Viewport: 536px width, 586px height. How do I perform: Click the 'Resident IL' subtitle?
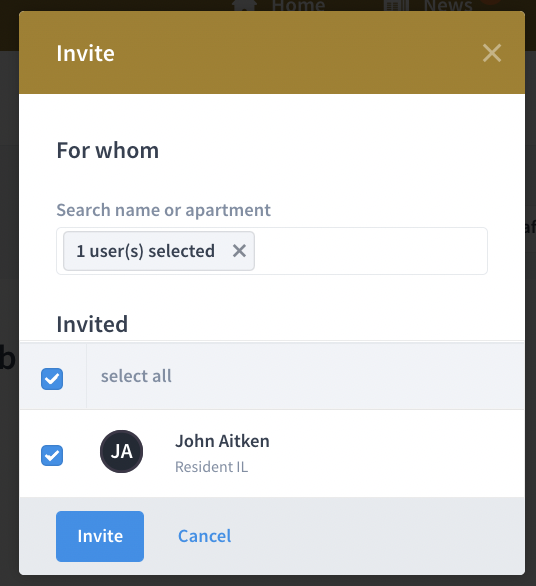[x=212, y=467]
